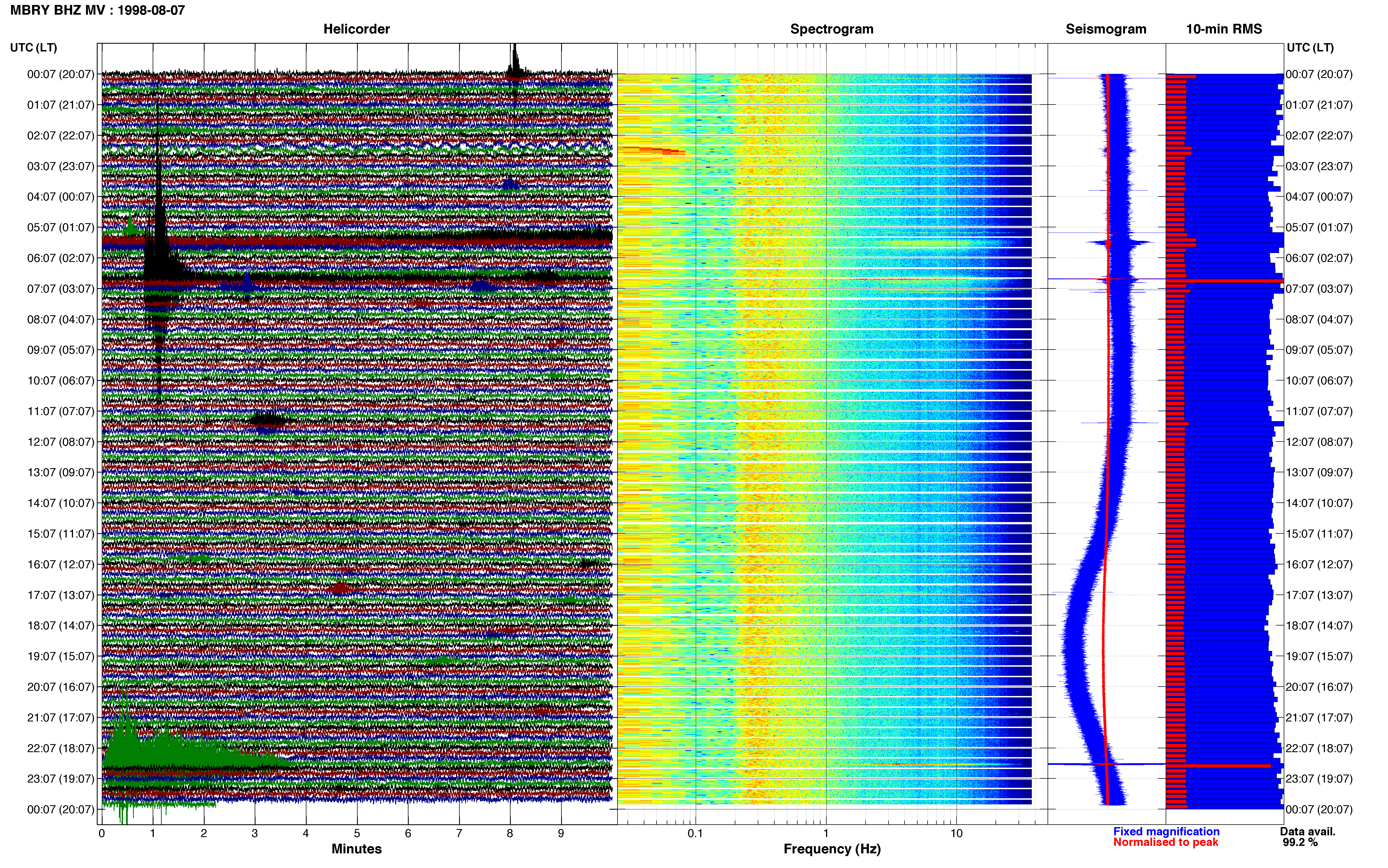Click the left 10:07 (06:07) time label
Image resolution: width=1388 pixels, height=868 pixels.
(60, 380)
